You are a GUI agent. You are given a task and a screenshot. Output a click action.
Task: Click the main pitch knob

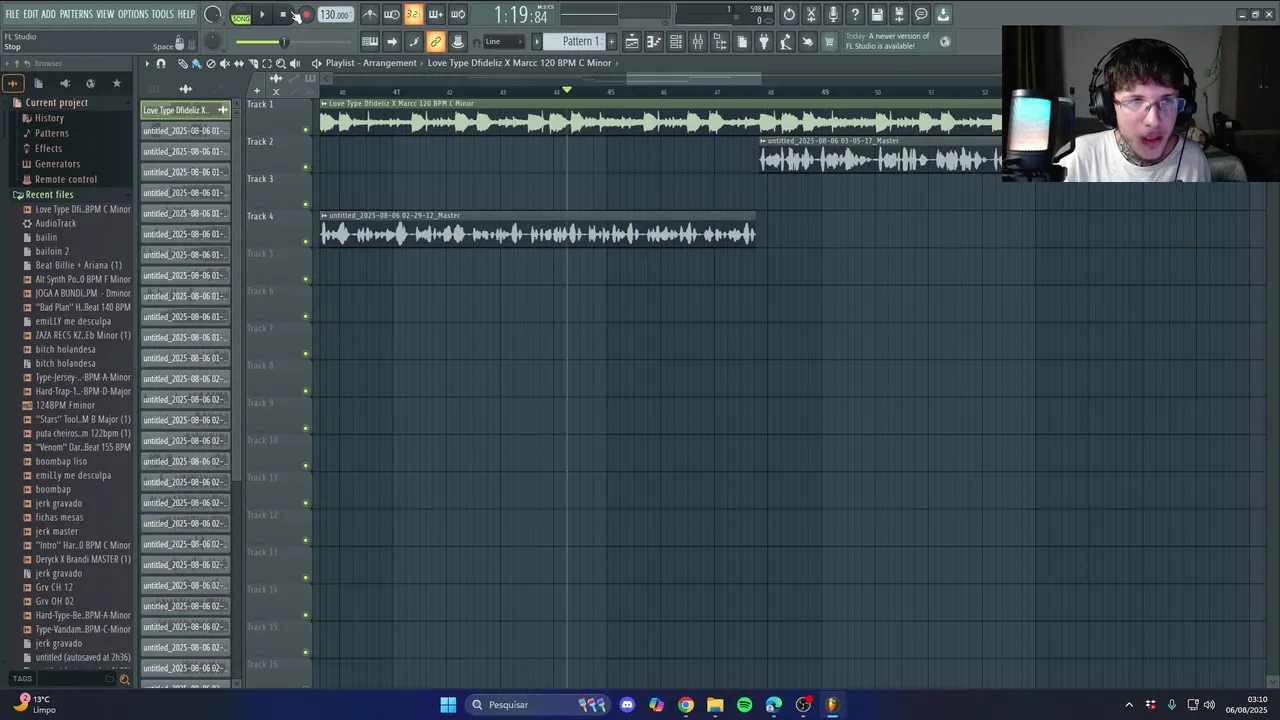pos(212,42)
